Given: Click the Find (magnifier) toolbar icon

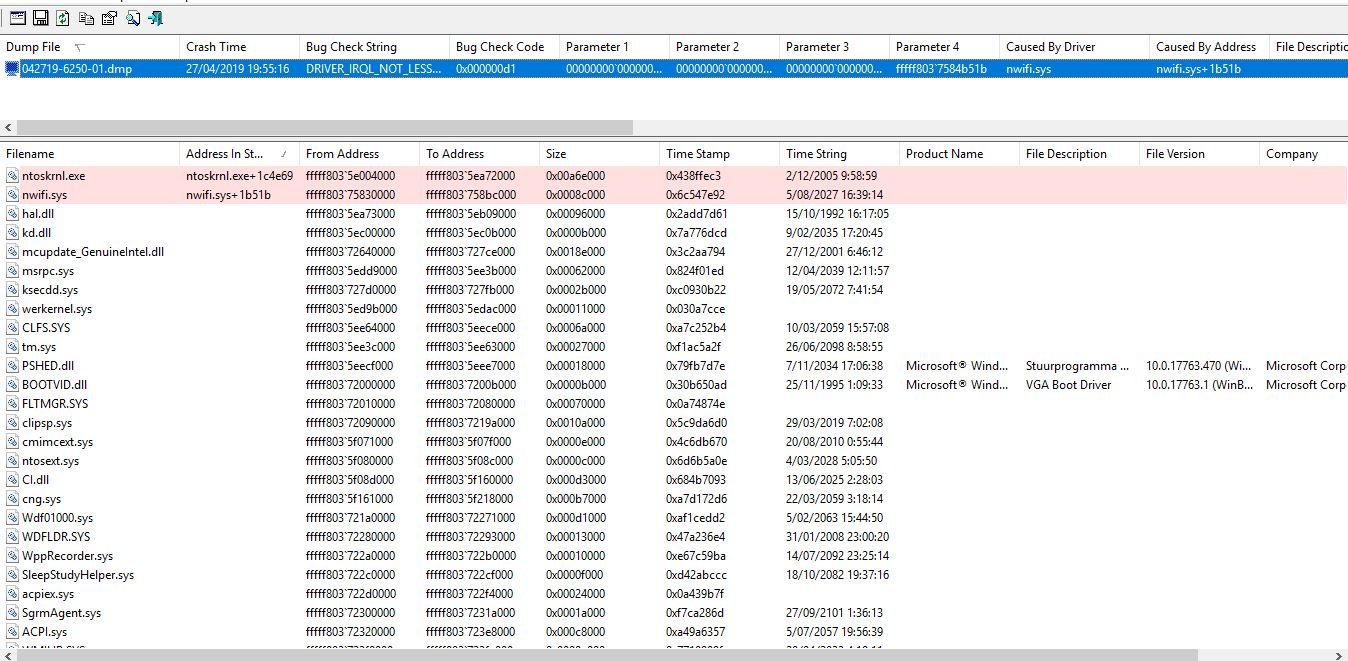Looking at the screenshot, I should pyautogui.click(x=132, y=18).
